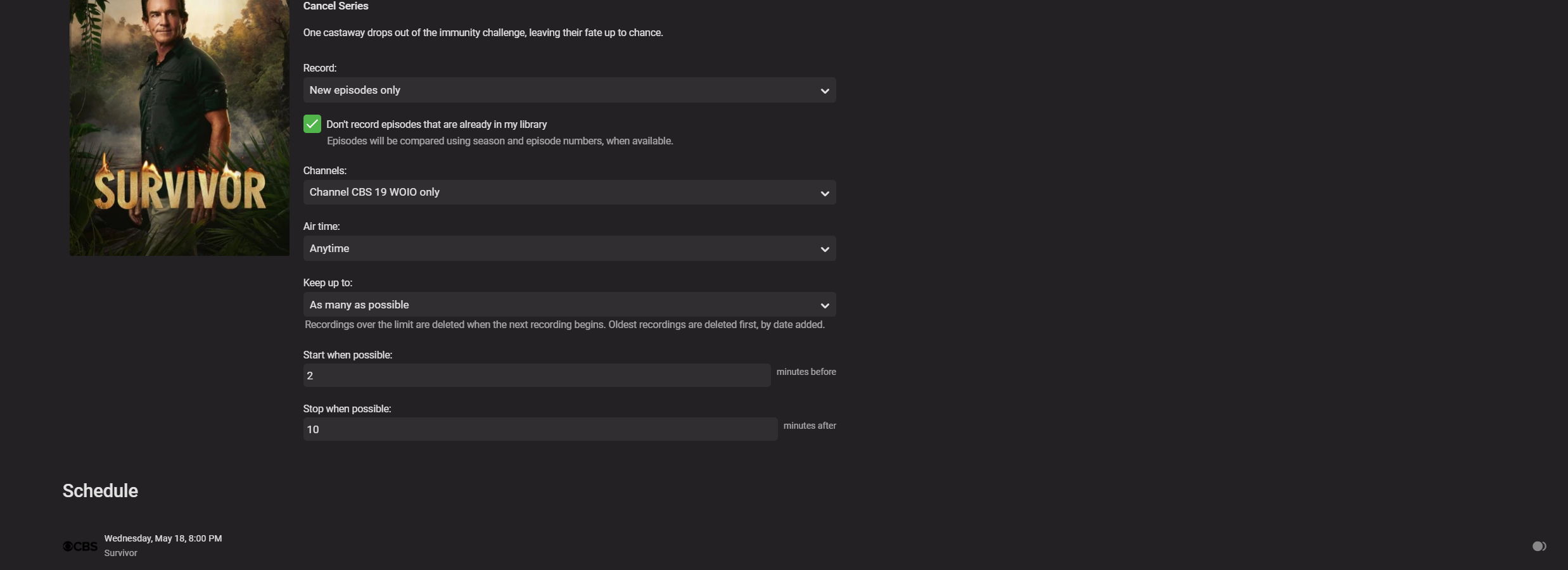Click the Record dropdown chevron arrow
This screenshot has height=570, width=1568.
click(824, 91)
